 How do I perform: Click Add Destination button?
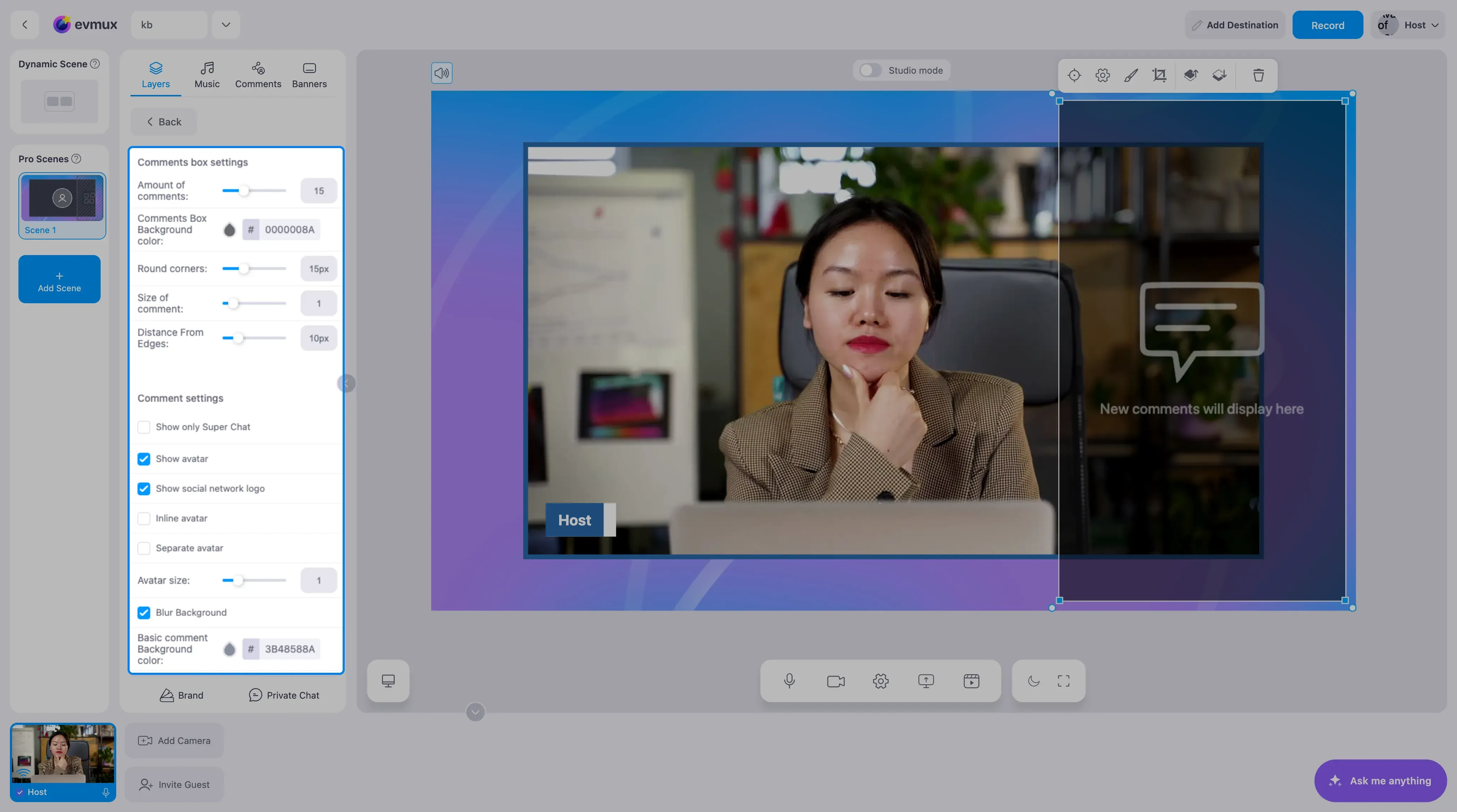pyautogui.click(x=1235, y=25)
